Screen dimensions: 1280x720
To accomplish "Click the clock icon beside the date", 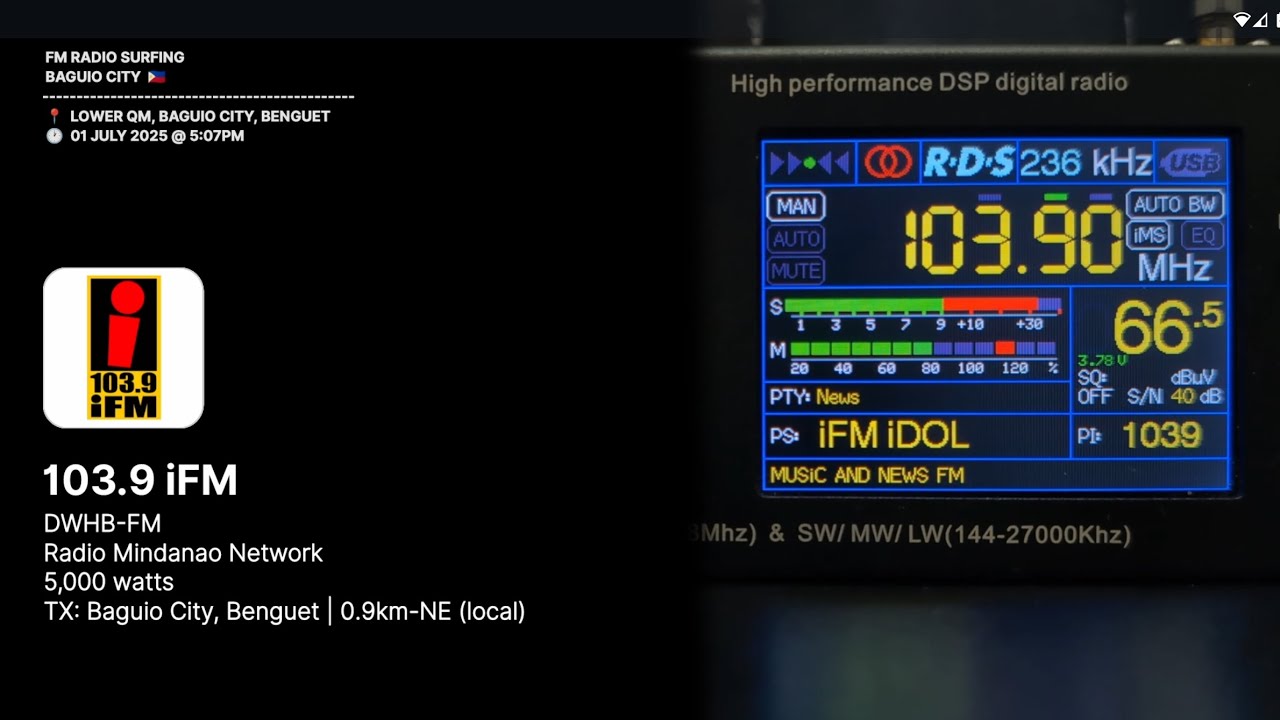I will click(x=54, y=136).
